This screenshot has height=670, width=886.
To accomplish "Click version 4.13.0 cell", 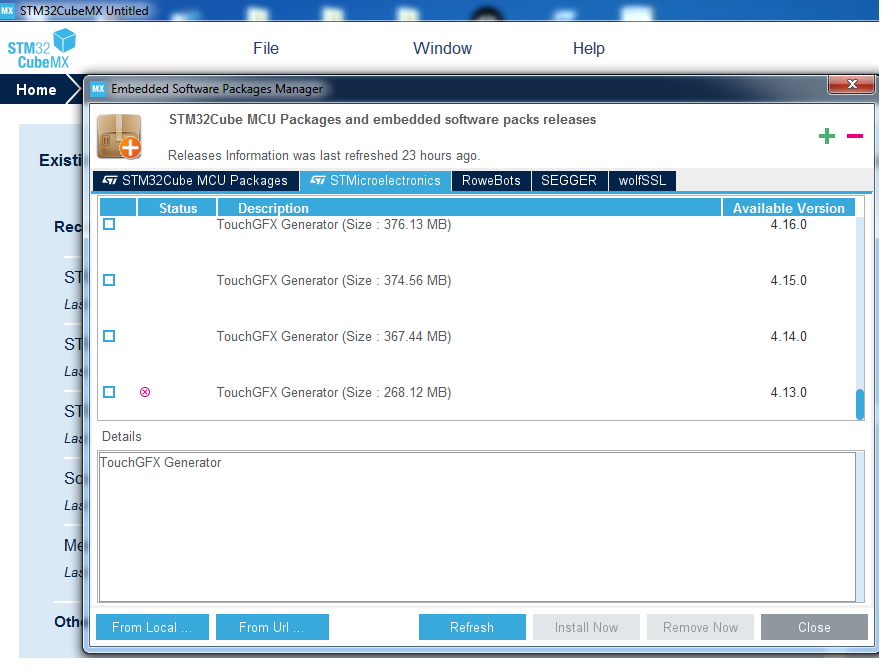I will click(x=788, y=392).
